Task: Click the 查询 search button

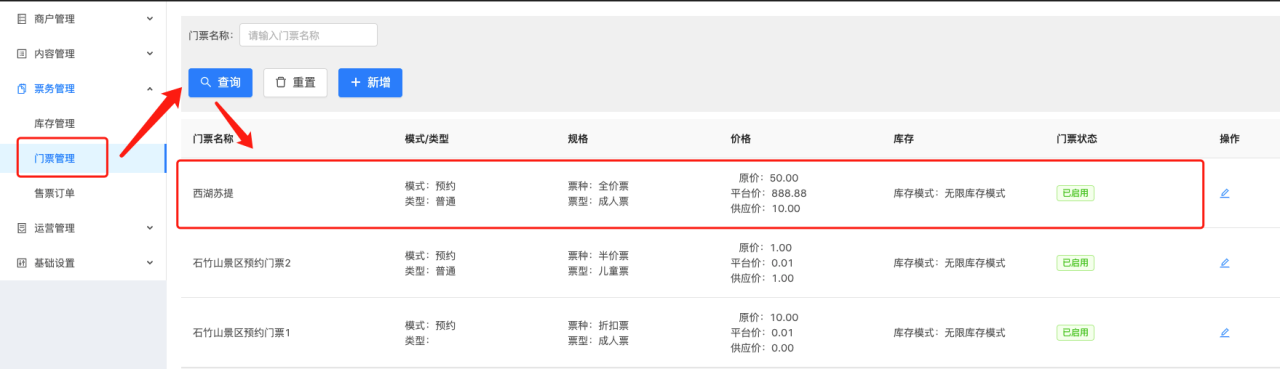Action: [x=221, y=82]
